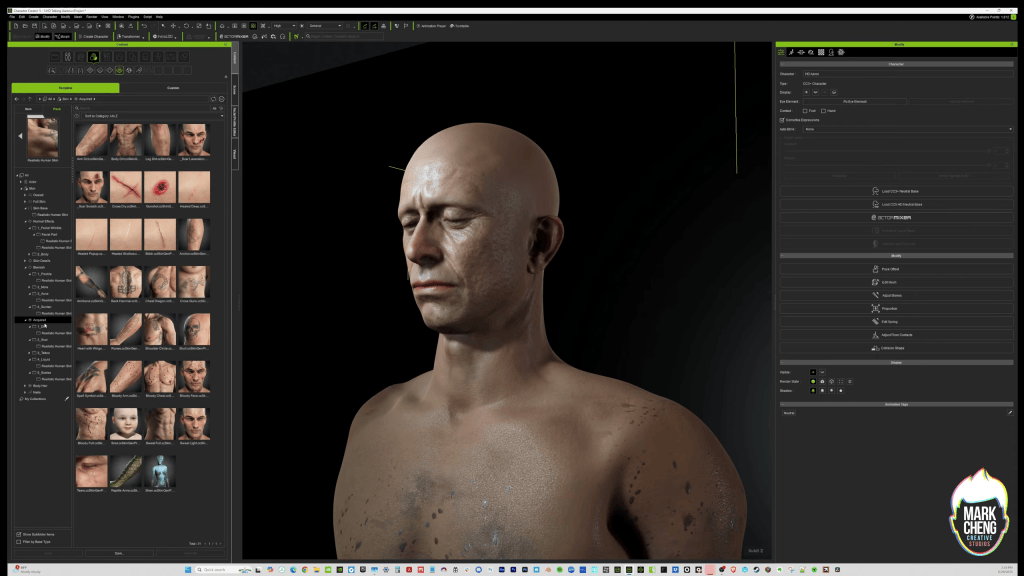Click the content Search field

tap(144, 108)
